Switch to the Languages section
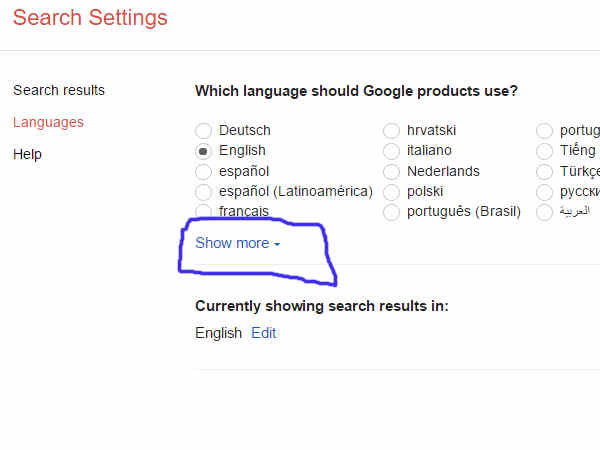 (x=48, y=122)
